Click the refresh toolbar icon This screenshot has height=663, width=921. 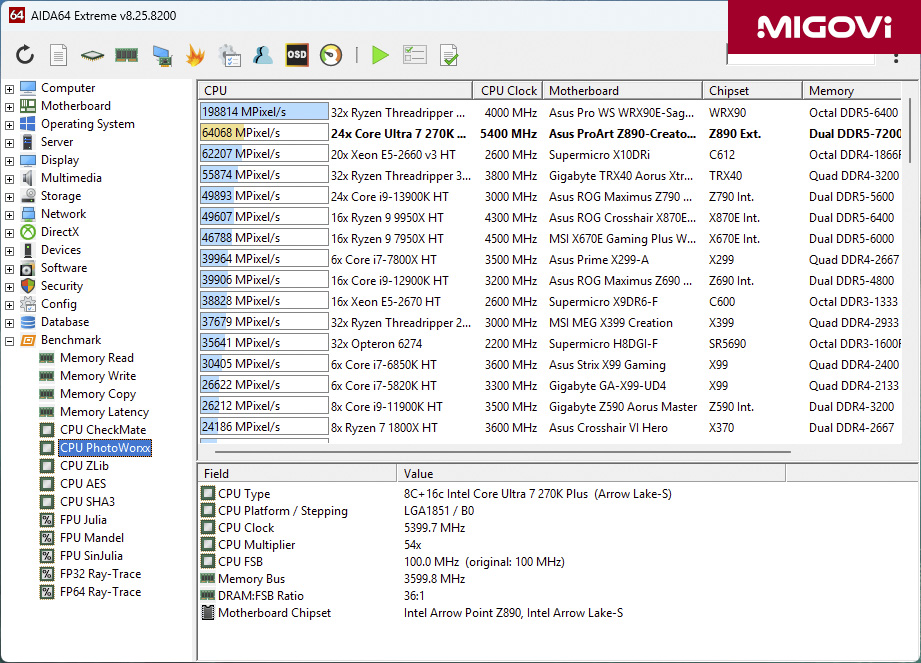tap(27, 57)
